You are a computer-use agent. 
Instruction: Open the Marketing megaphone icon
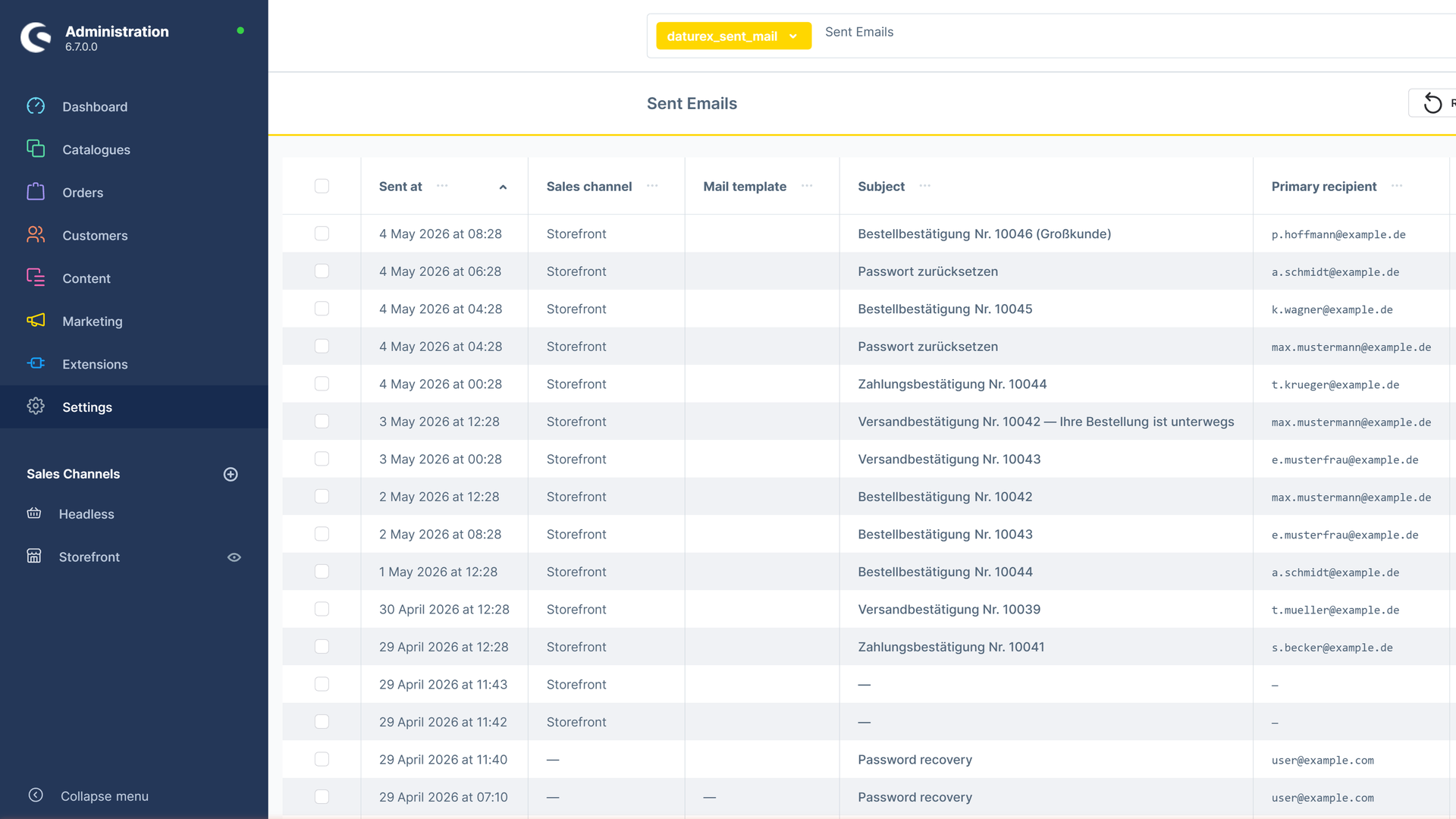(36, 321)
